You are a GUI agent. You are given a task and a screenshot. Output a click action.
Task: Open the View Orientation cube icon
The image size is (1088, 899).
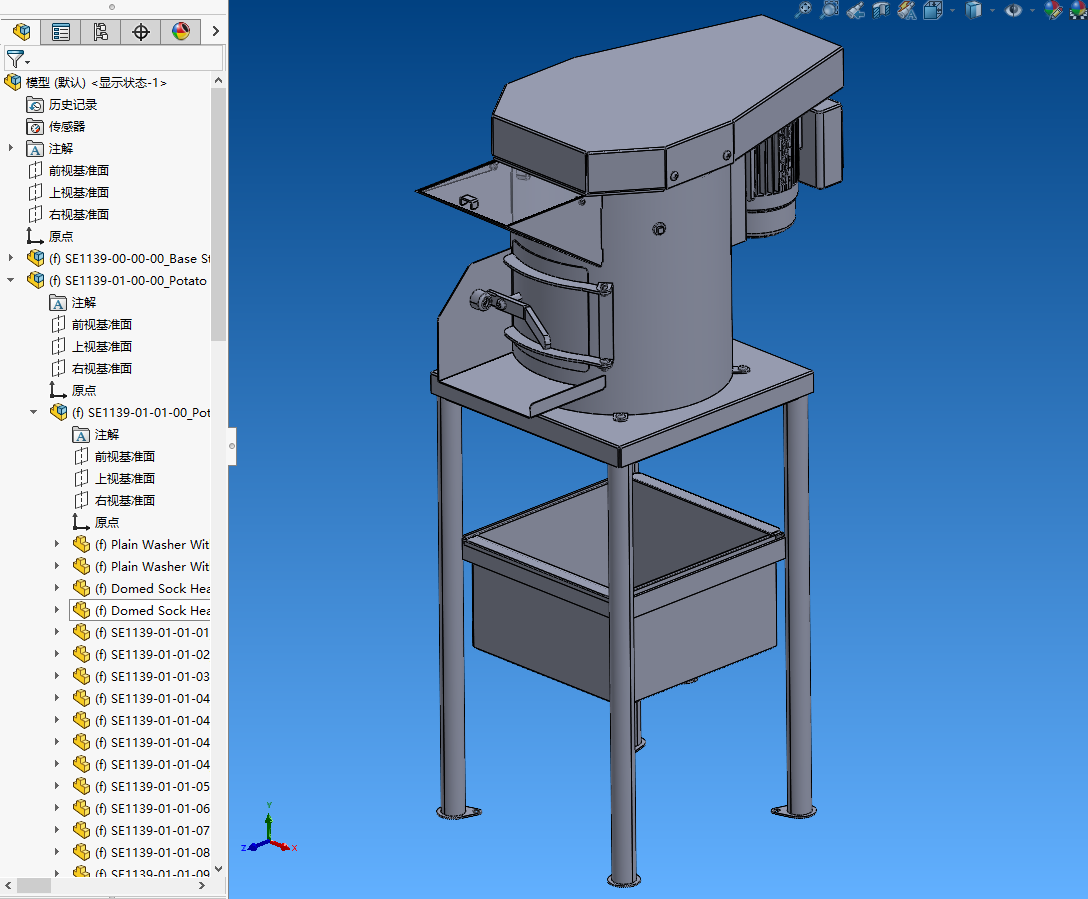[x=933, y=10]
